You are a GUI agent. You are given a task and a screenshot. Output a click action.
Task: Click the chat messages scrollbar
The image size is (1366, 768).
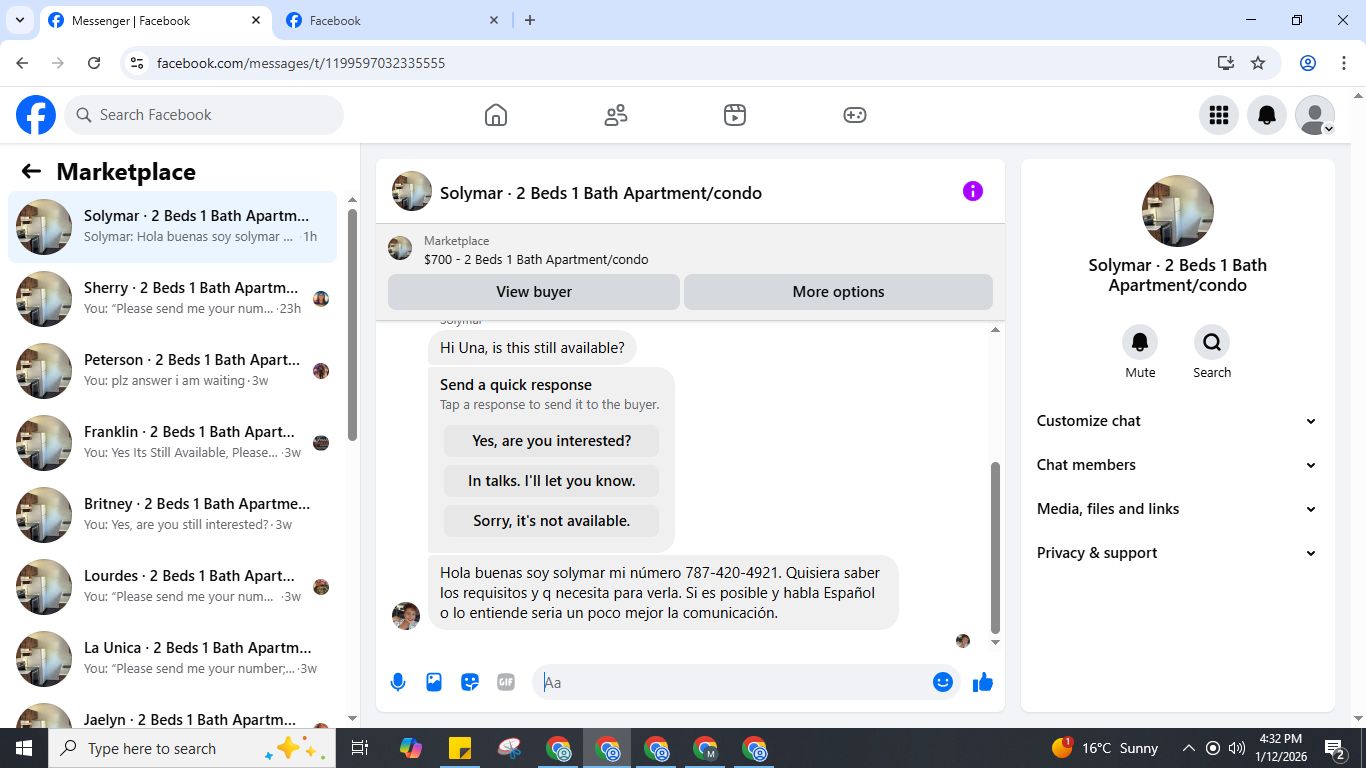pos(995,547)
